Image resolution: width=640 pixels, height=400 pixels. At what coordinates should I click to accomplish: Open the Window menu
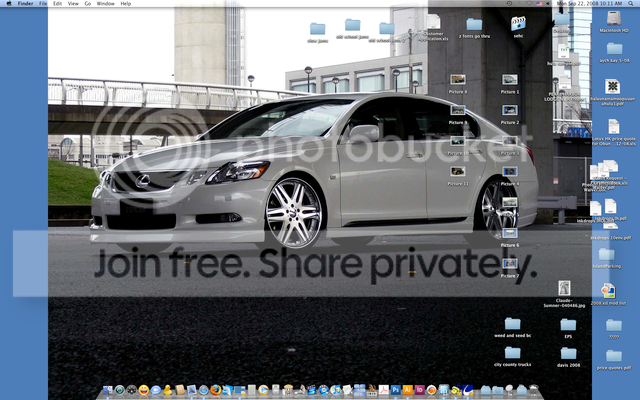[106, 4]
